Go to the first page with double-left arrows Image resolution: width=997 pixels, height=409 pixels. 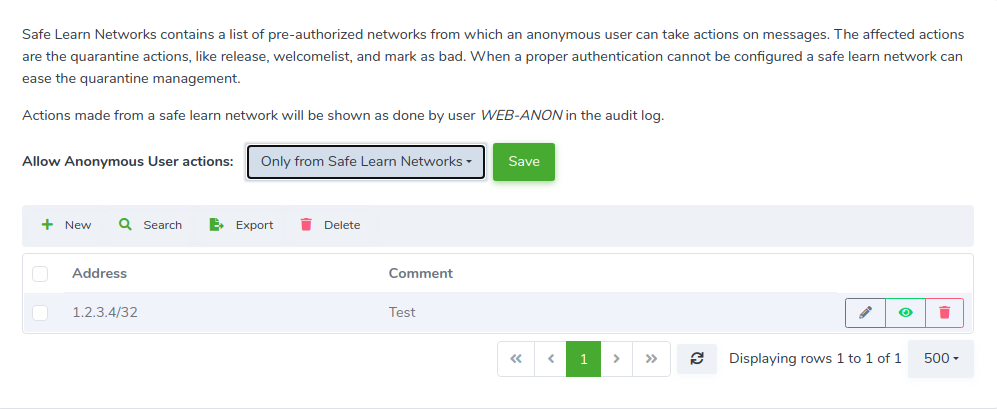[x=516, y=359]
